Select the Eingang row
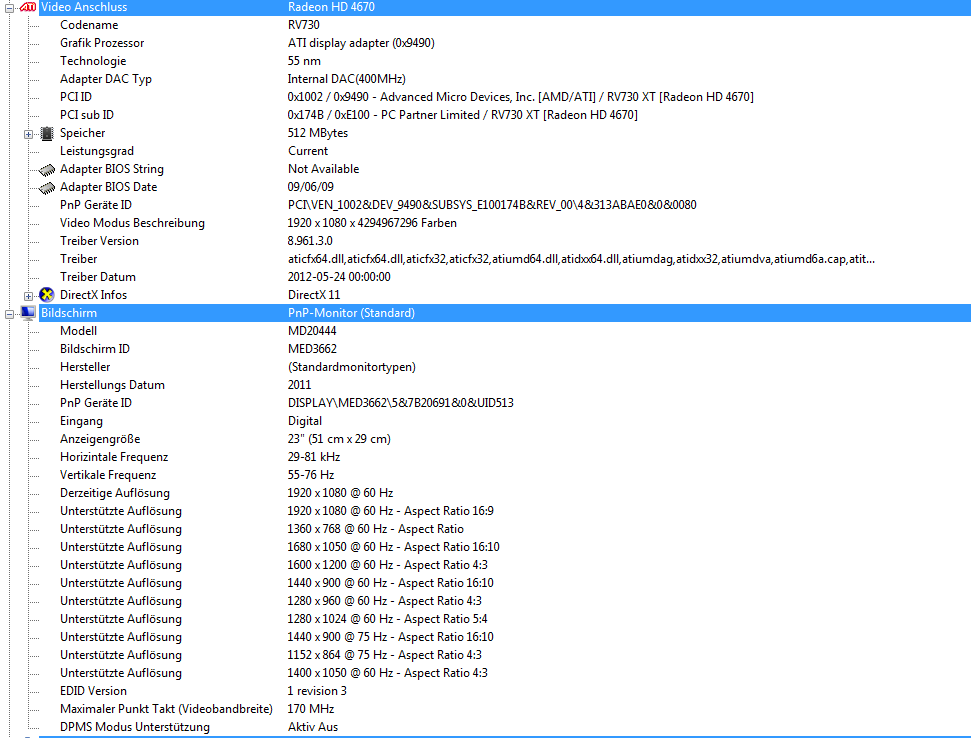This screenshot has height=738, width=971. pyautogui.click(x=505, y=421)
